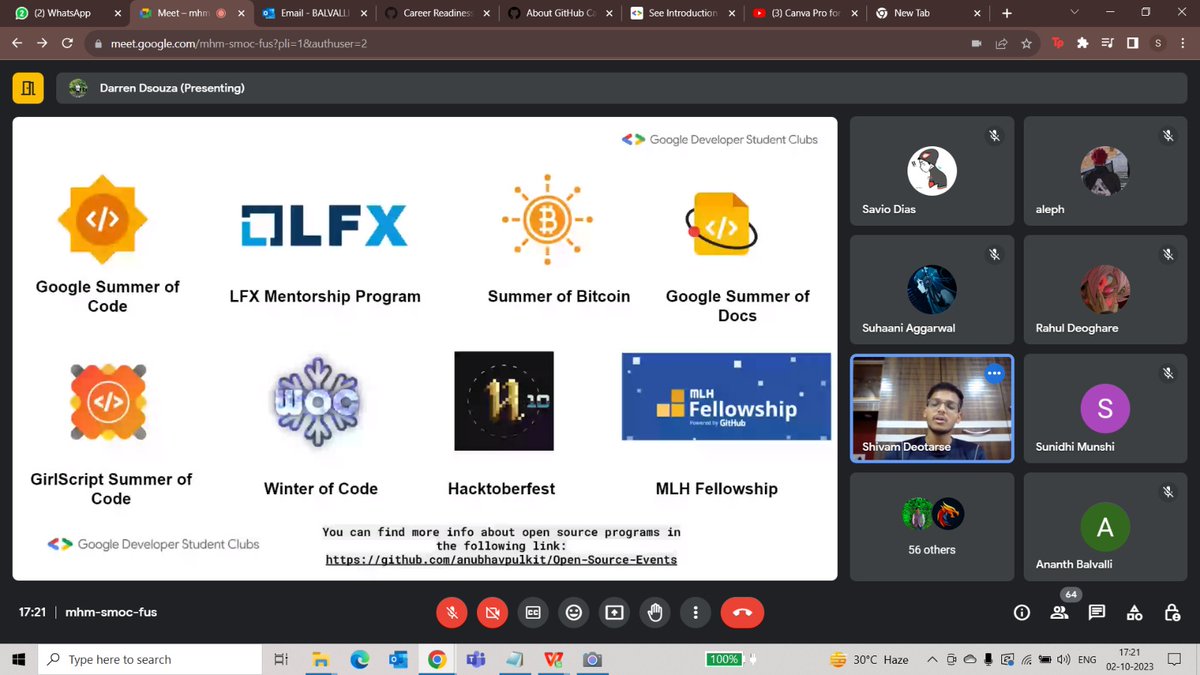Screen dimensions: 1200x675
Task: Open File Explorer from taskbar
Action: click(320, 659)
